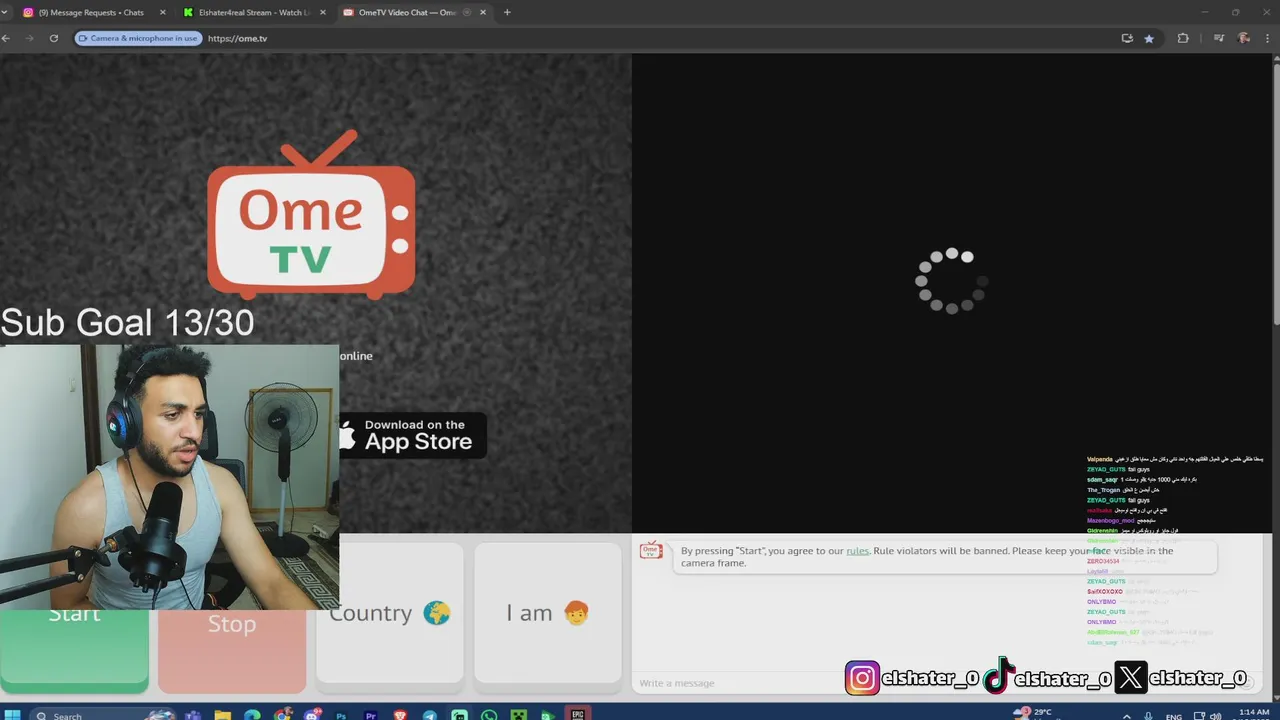1280x720 pixels.
Task: Click 'Camera & microphone in use' chip
Action: (138, 38)
